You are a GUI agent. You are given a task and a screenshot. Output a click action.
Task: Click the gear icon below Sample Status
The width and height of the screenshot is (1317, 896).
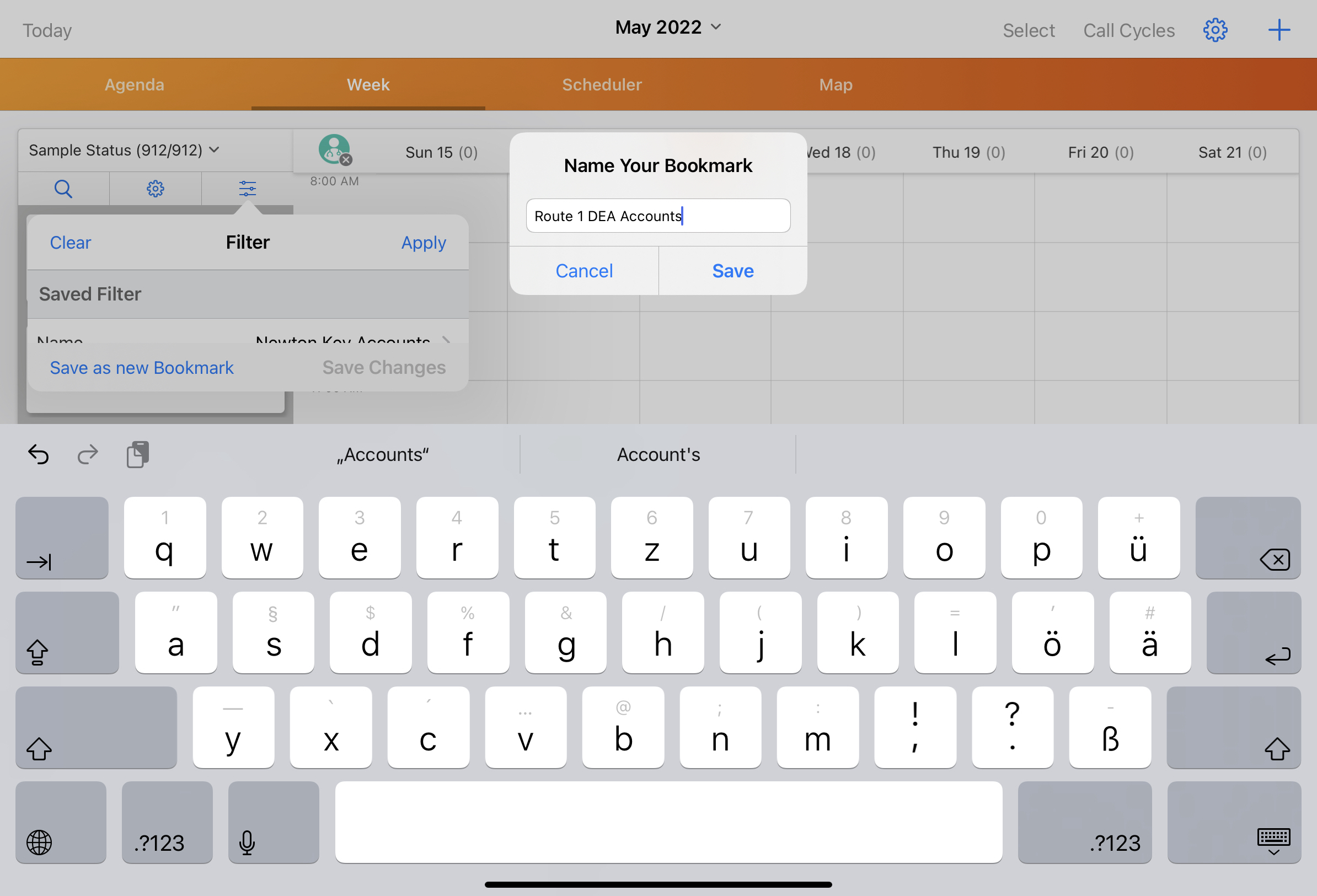[x=156, y=189]
